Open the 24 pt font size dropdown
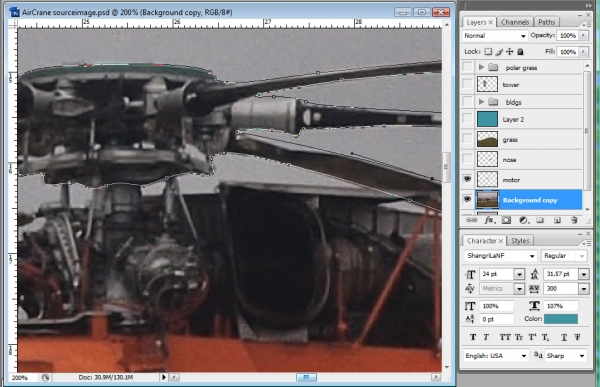Image resolution: width=600 pixels, height=387 pixels. click(519, 274)
